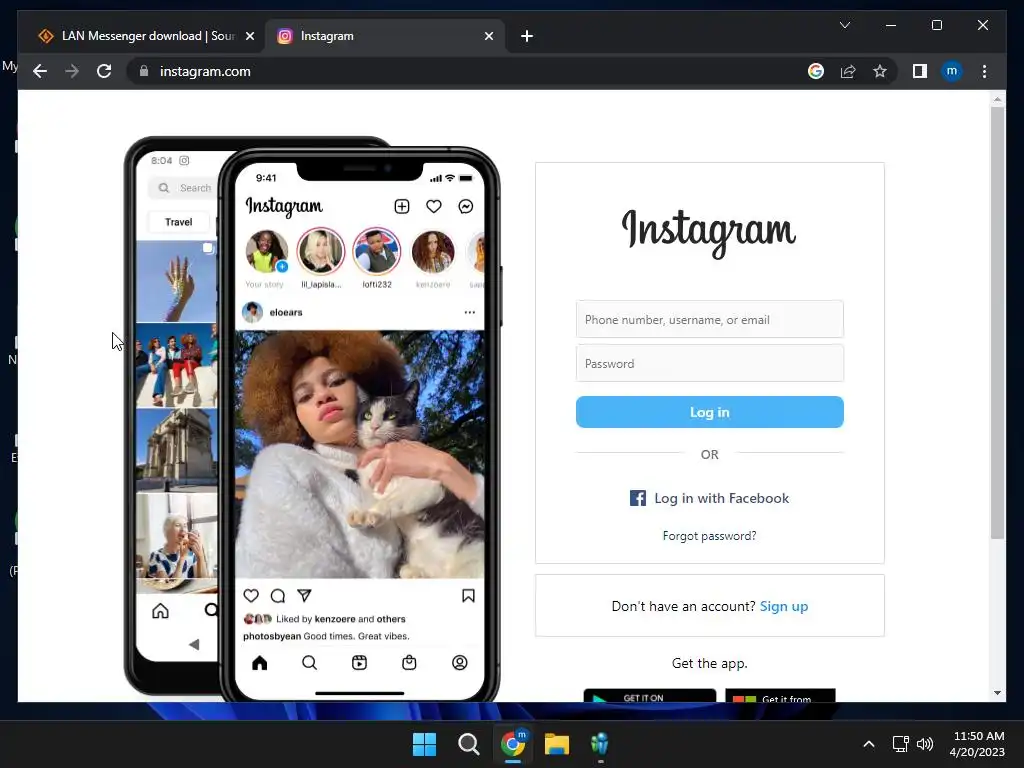The height and width of the screenshot is (768, 1024).
Task: Click the search icon in front phone nav
Action: pos(310,663)
